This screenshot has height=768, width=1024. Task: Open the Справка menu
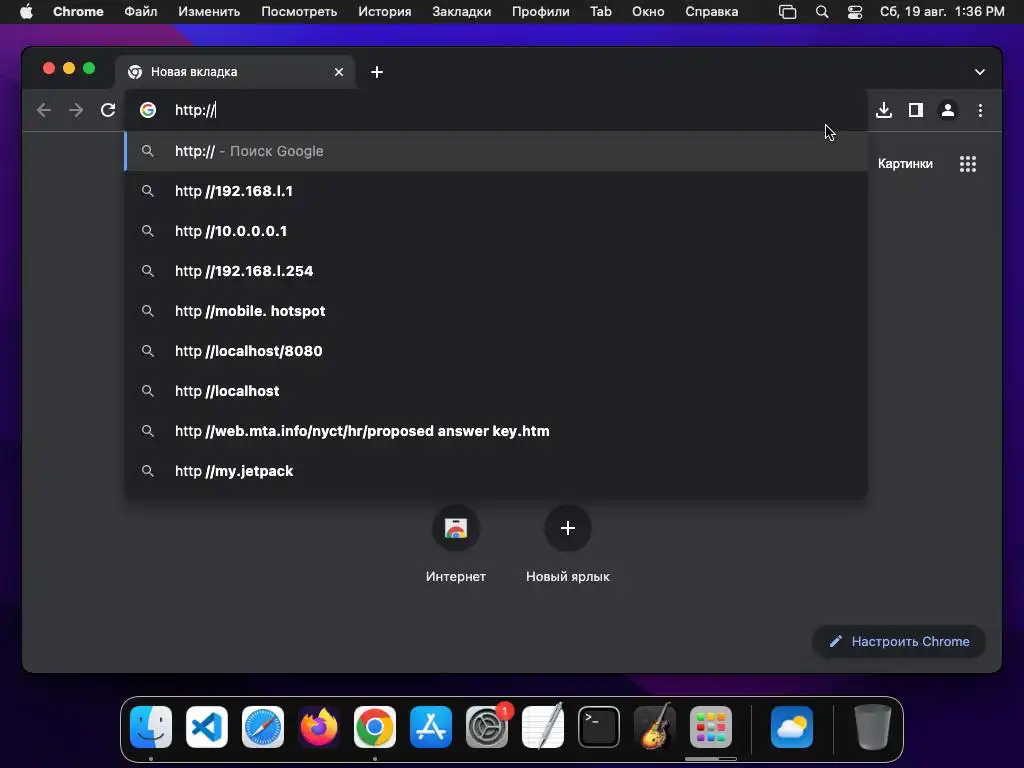coord(712,12)
